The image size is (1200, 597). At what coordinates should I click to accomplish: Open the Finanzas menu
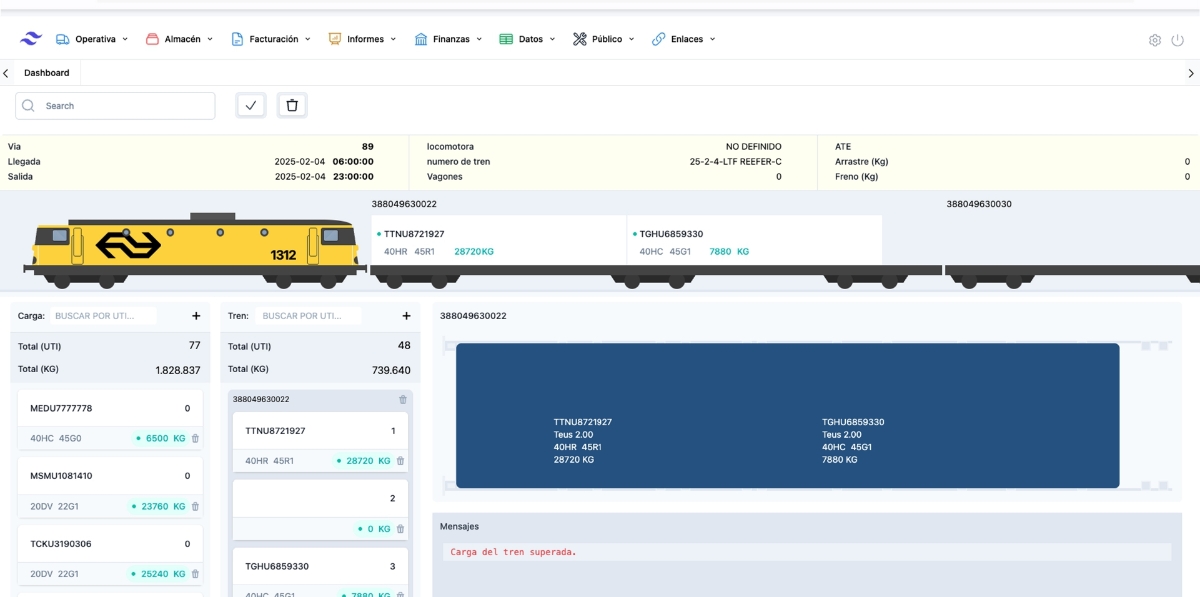click(x=449, y=39)
